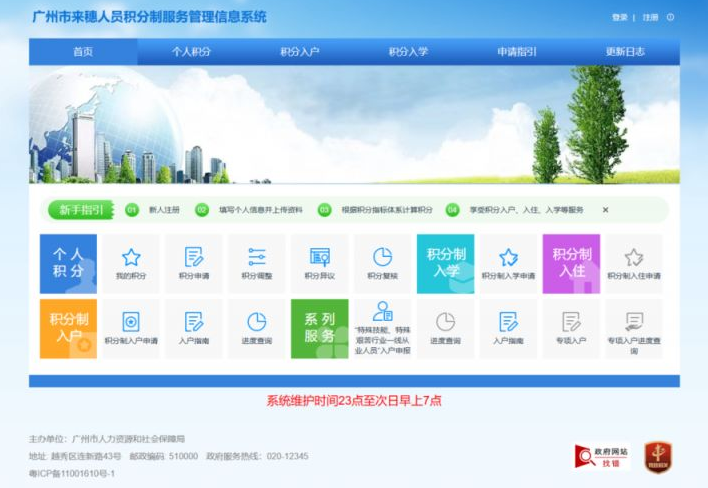Open the 积分制入住申请 icon
Screen dimensions: 708x488
(x=634, y=258)
